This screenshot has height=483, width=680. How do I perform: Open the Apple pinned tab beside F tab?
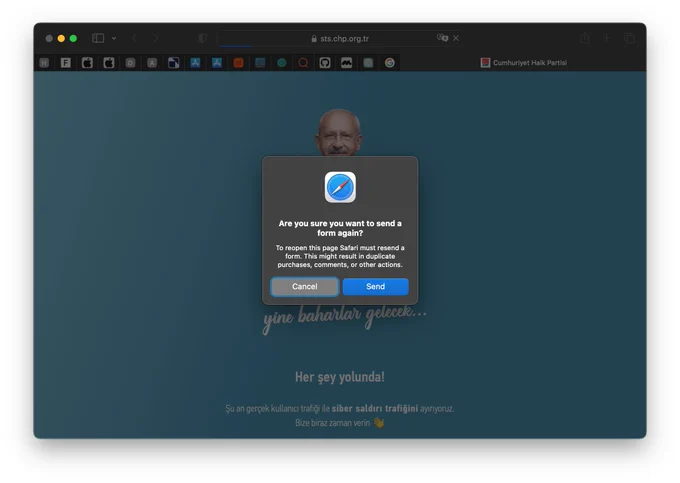87,63
